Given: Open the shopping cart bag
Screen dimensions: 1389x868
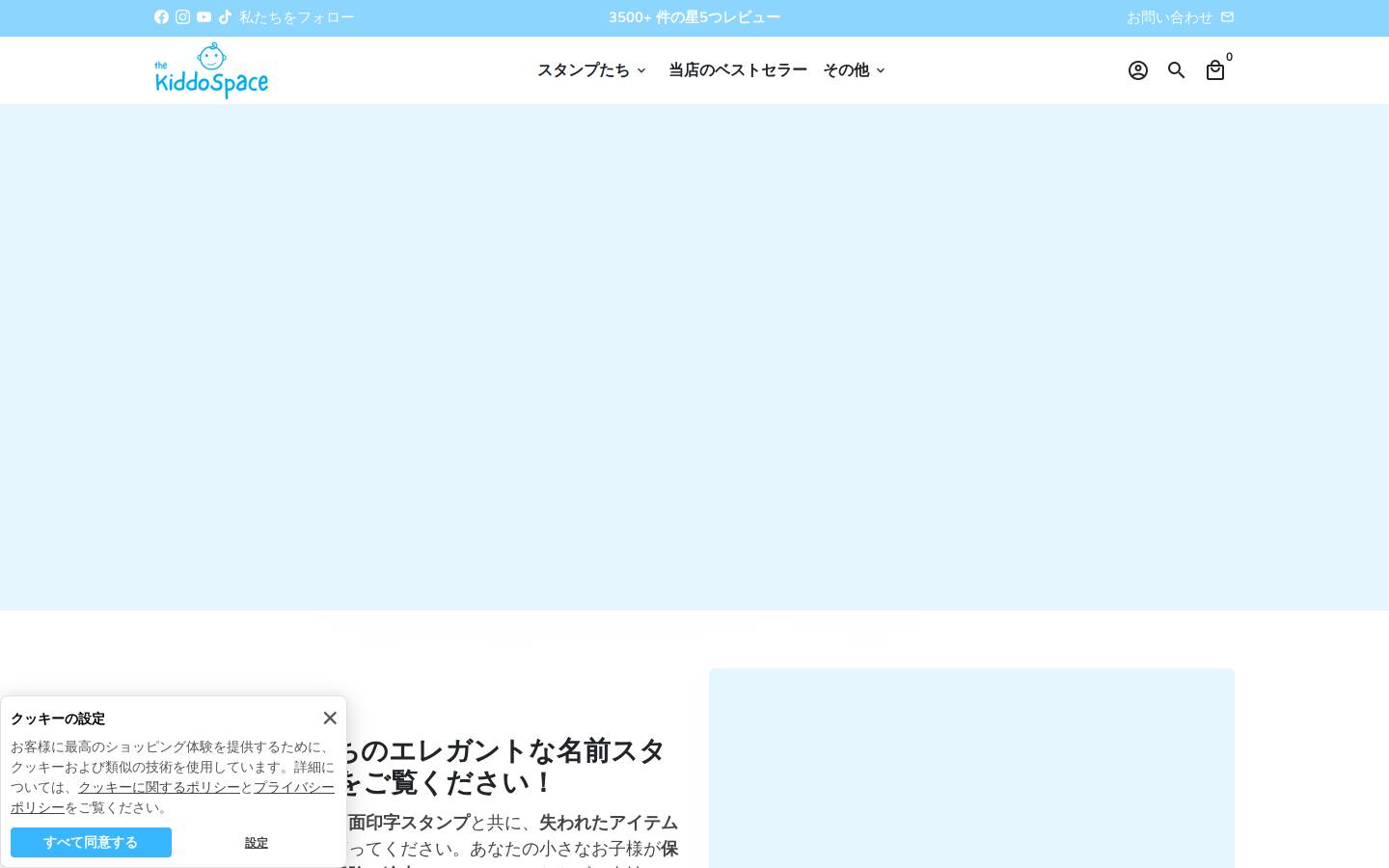Looking at the screenshot, I should pyautogui.click(x=1215, y=70).
